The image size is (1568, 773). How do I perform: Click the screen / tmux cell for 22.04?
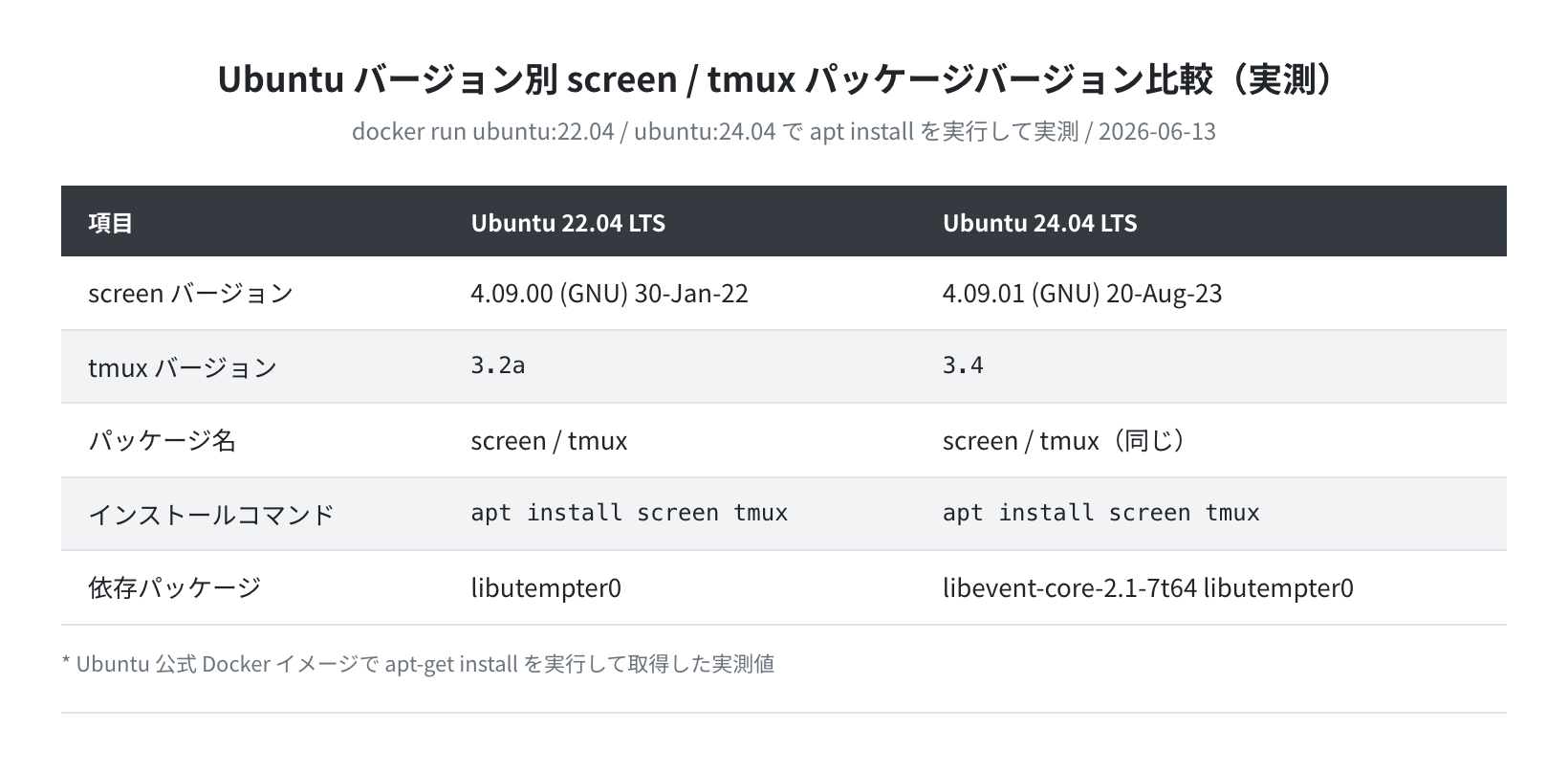[549, 441]
